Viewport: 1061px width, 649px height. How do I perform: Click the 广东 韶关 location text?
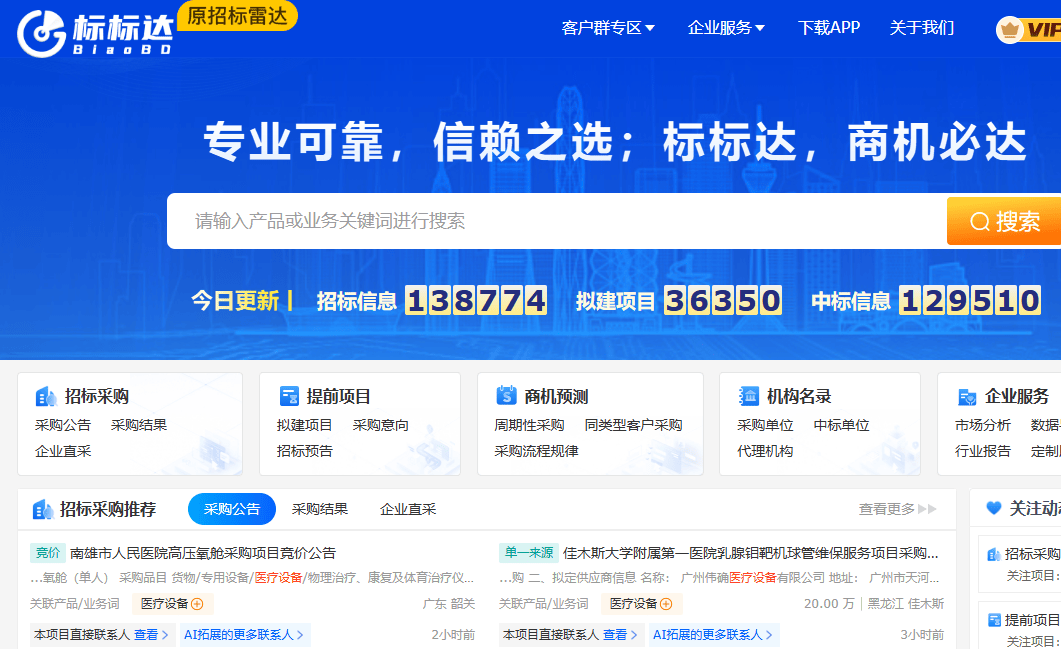449,604
